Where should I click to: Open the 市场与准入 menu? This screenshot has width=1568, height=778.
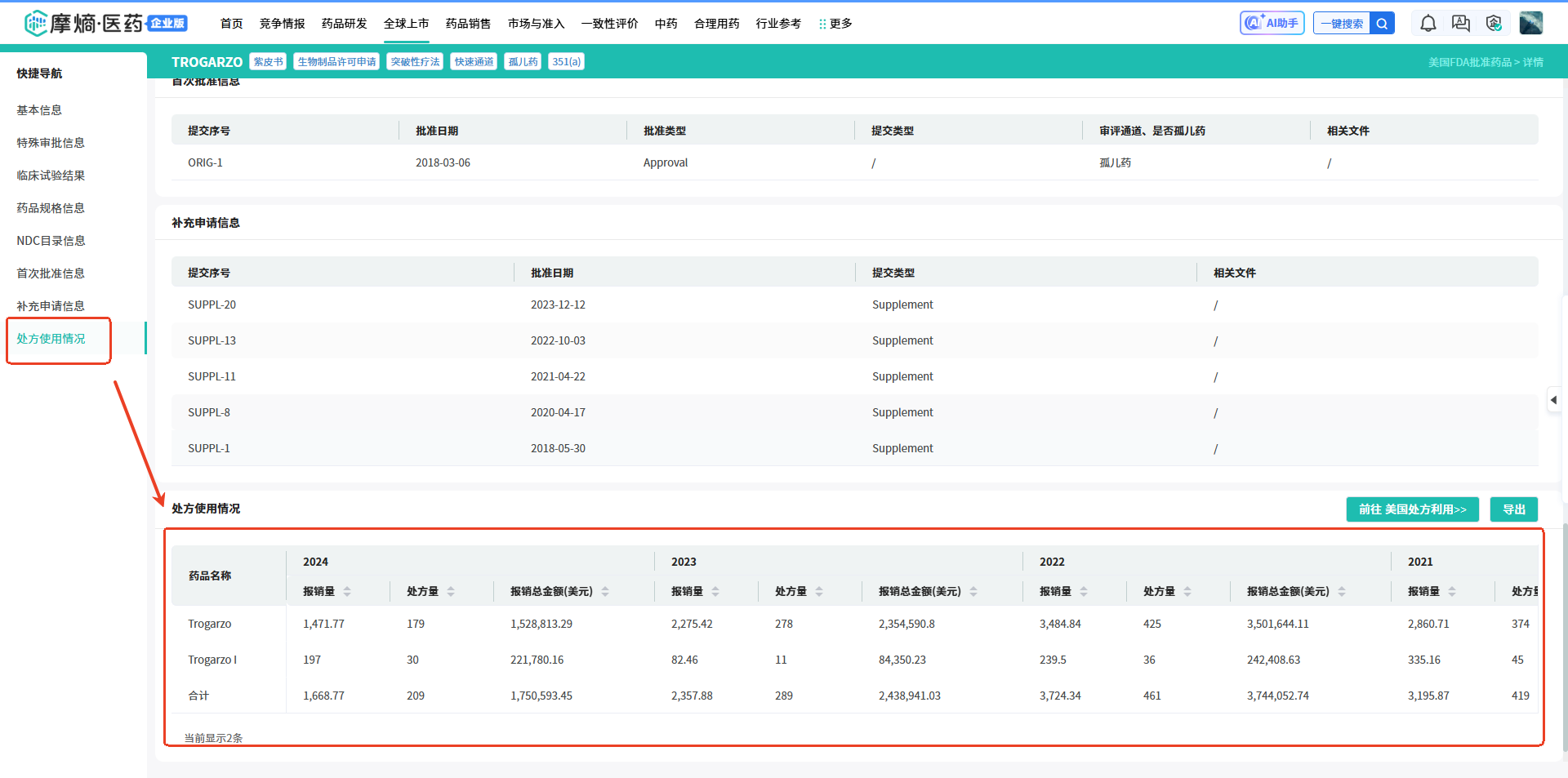pyautogui.click(x=536, y=24)
